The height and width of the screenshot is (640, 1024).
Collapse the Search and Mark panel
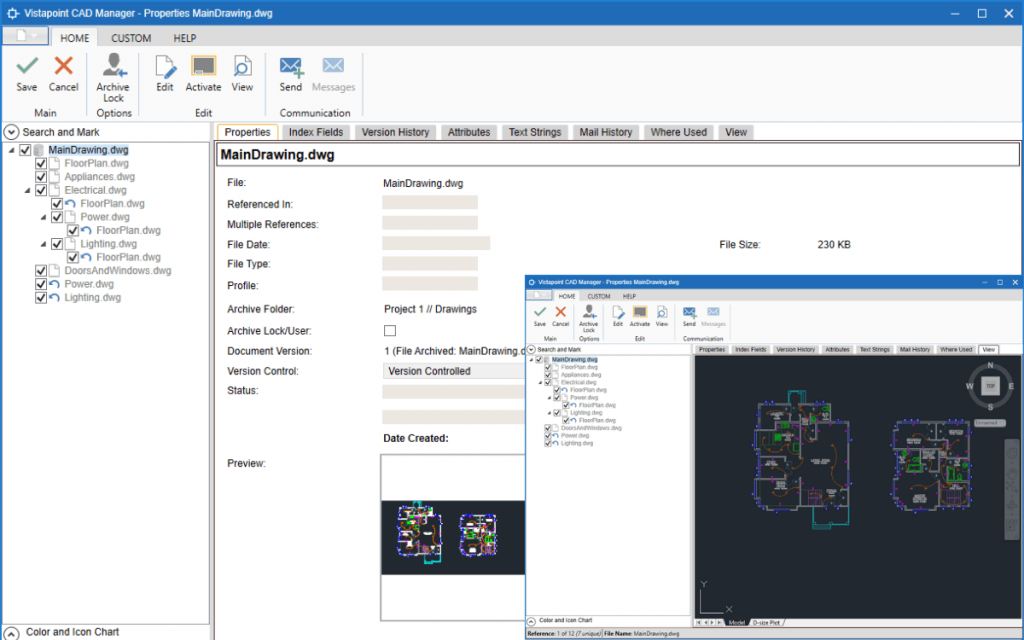click(10, 131)
